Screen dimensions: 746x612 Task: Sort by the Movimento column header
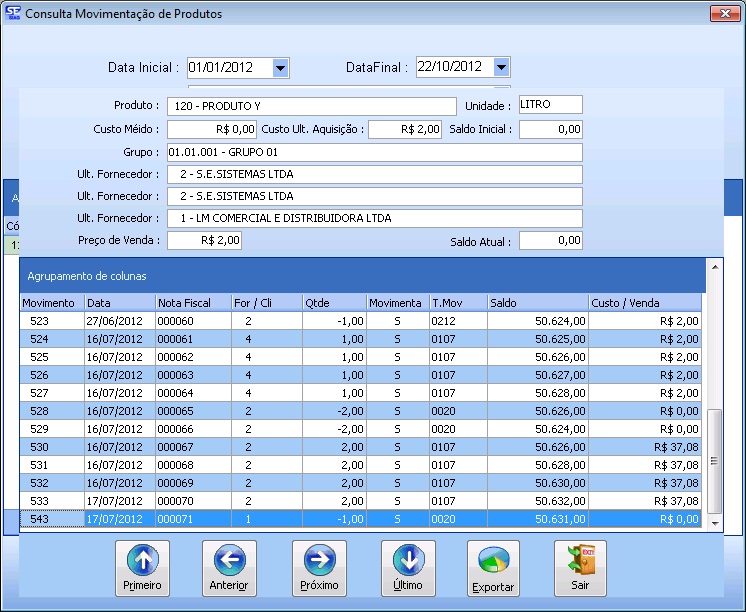click(x=51, y=303)
